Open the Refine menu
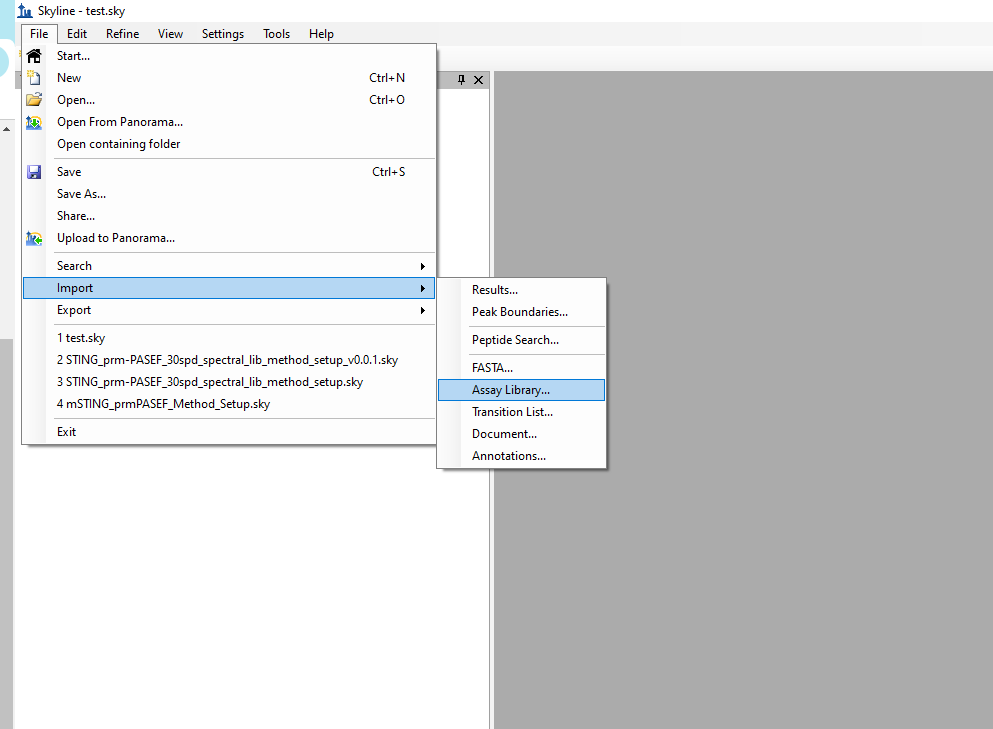Screen dimensions: 993x729 122,34
